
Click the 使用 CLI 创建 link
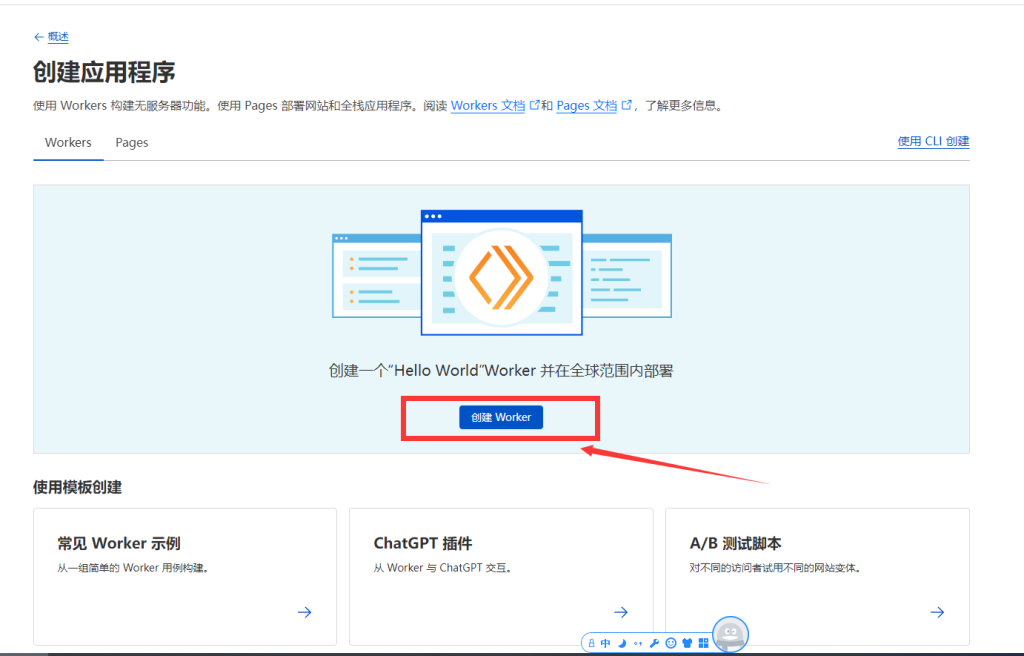coord(932,140)
